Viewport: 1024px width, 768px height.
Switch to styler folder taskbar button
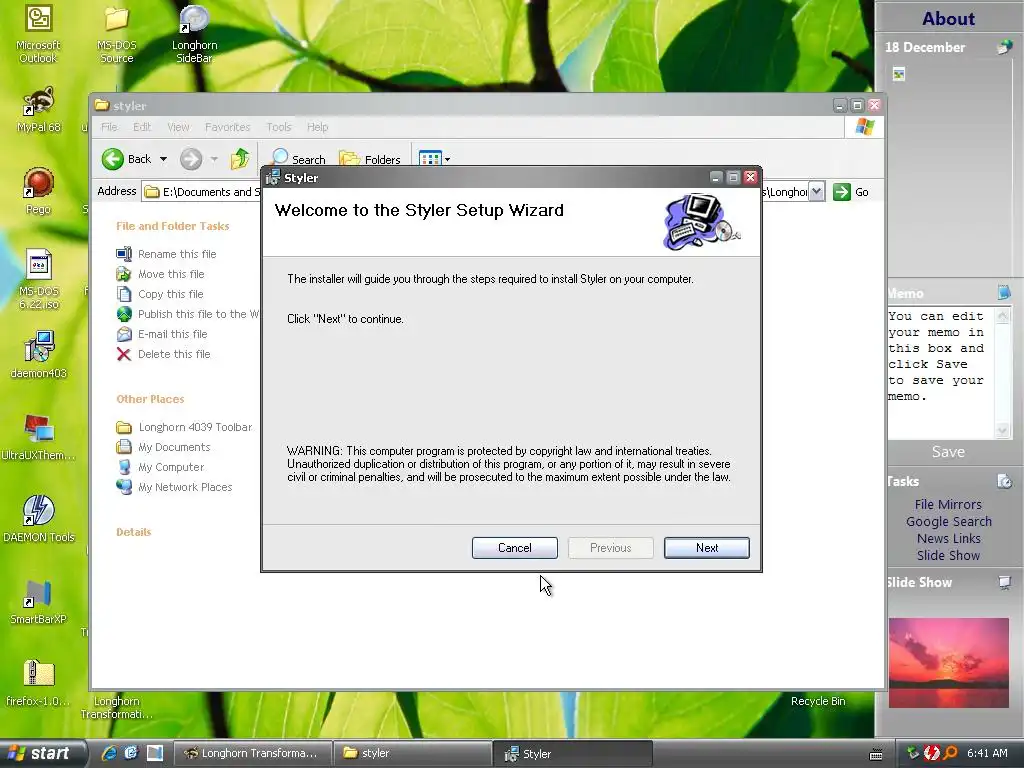point(411,753)
